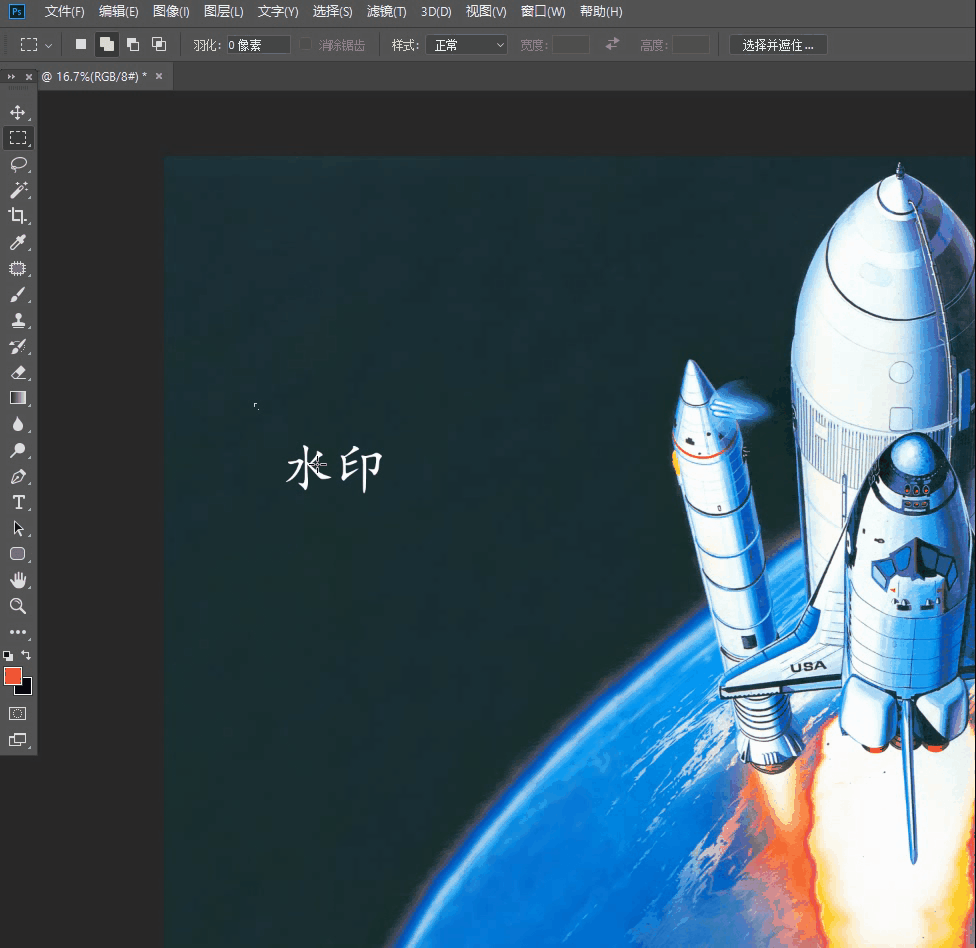Viewport: 976px width, 948px height.
Task: Open the 文件(F) menu
Action: pyautogui.click(x=64, y=12)
